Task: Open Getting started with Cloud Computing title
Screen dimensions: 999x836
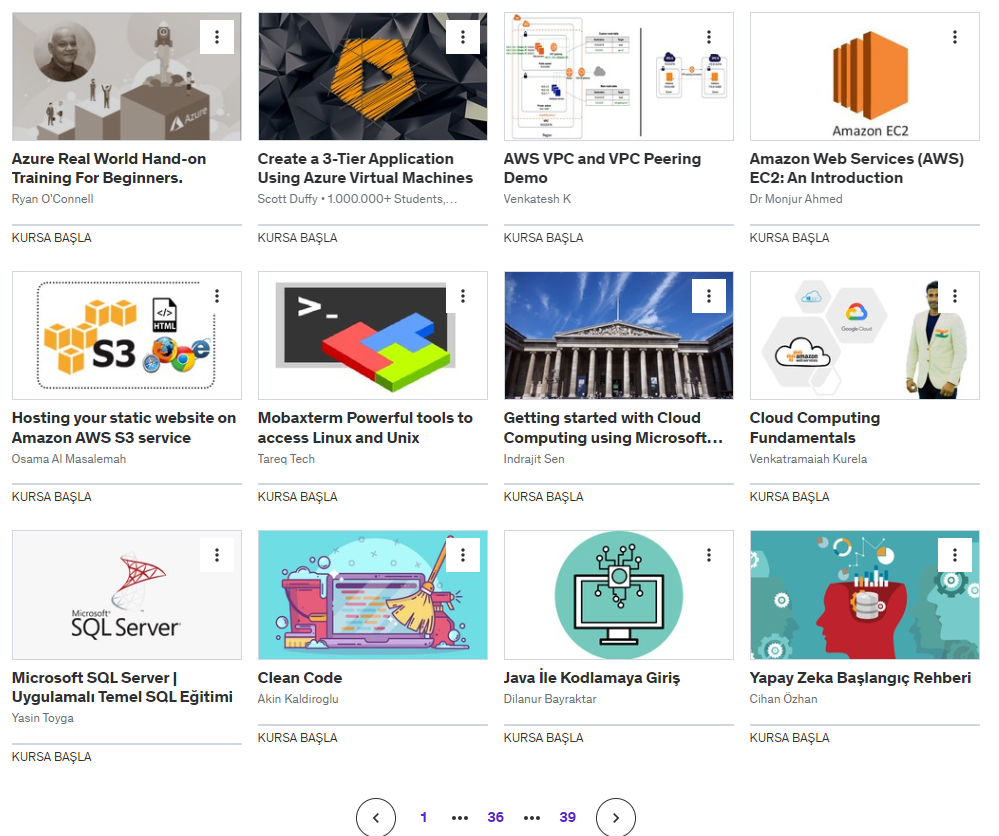Action: point(613,428)
